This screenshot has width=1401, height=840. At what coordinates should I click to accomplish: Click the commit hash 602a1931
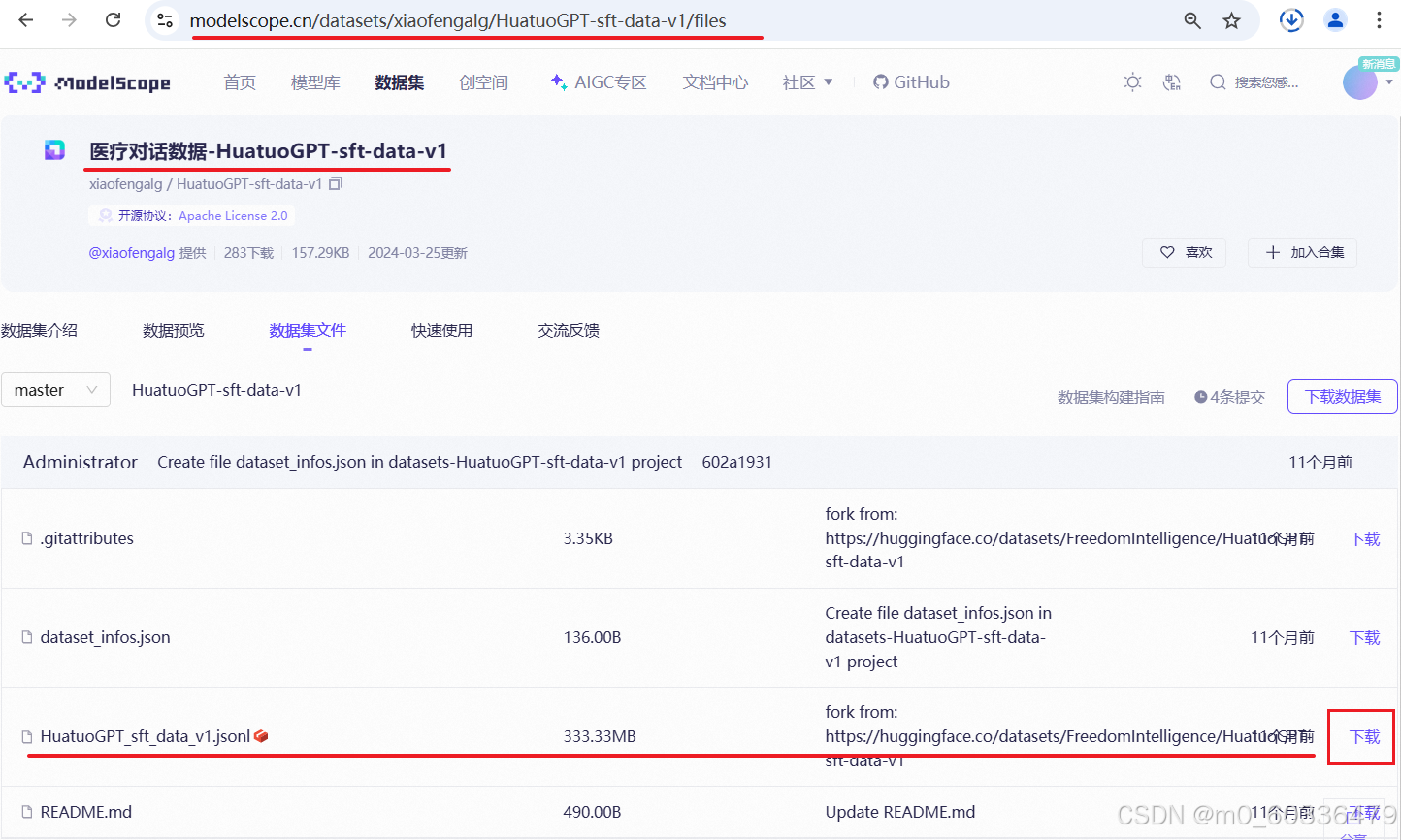[x=737, y=462]
